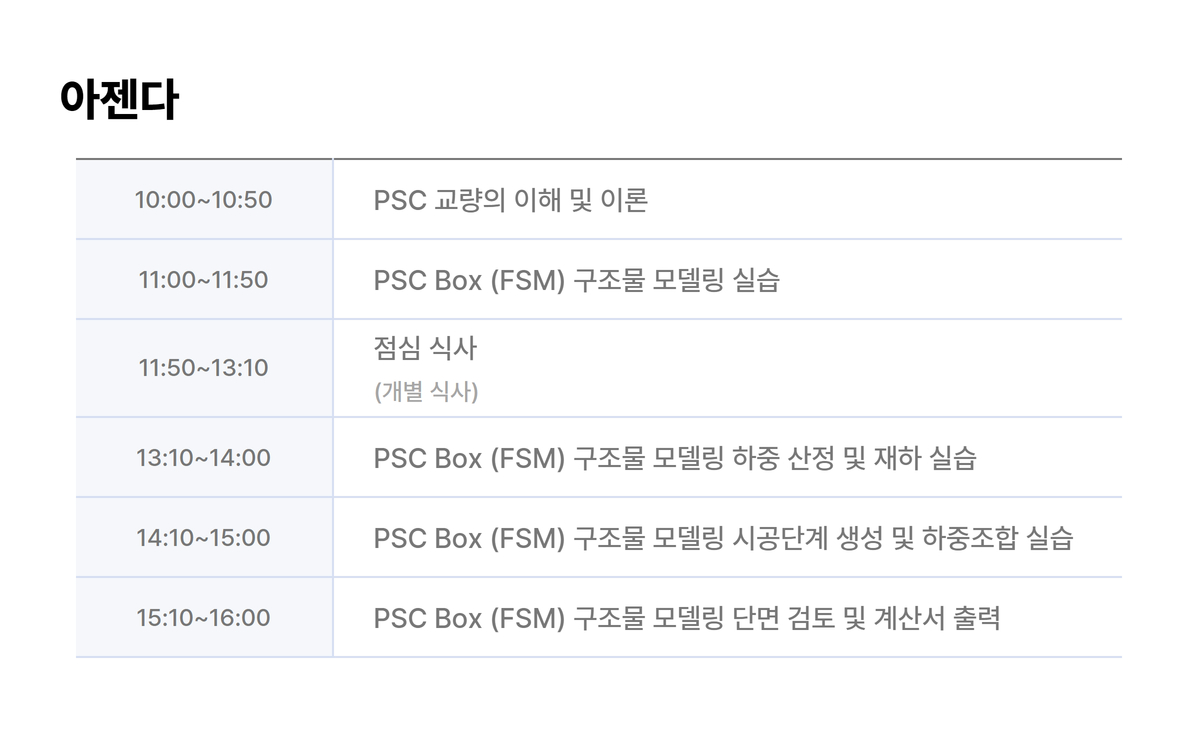The width and height of the screenshot is (1200, 736).
Task: Select the 11:50~13:10 time cell
Action: tap(204, 368)
